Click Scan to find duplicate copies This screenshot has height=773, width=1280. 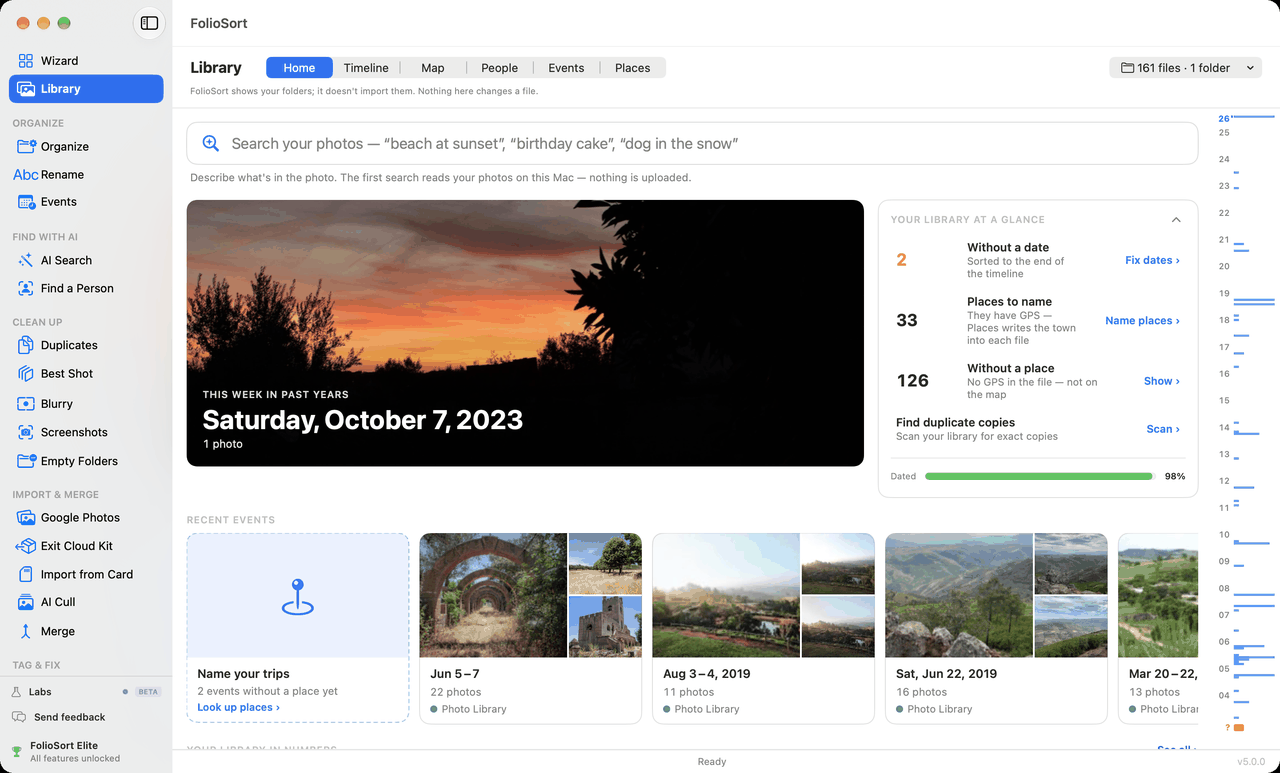(1163, 429)
